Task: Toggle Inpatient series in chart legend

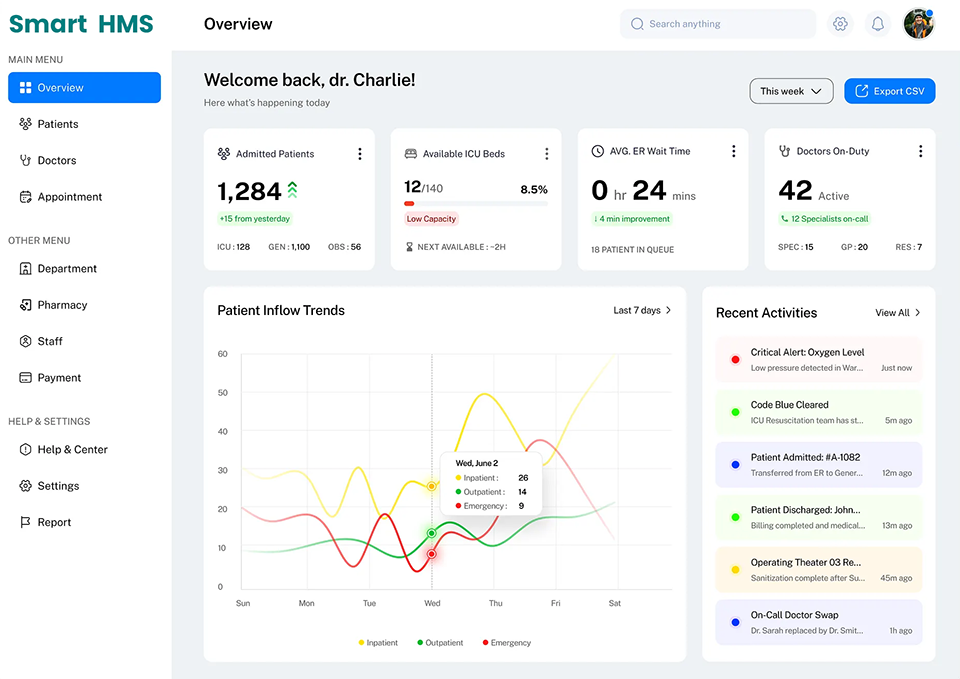Action: click(x=378, y=643)
